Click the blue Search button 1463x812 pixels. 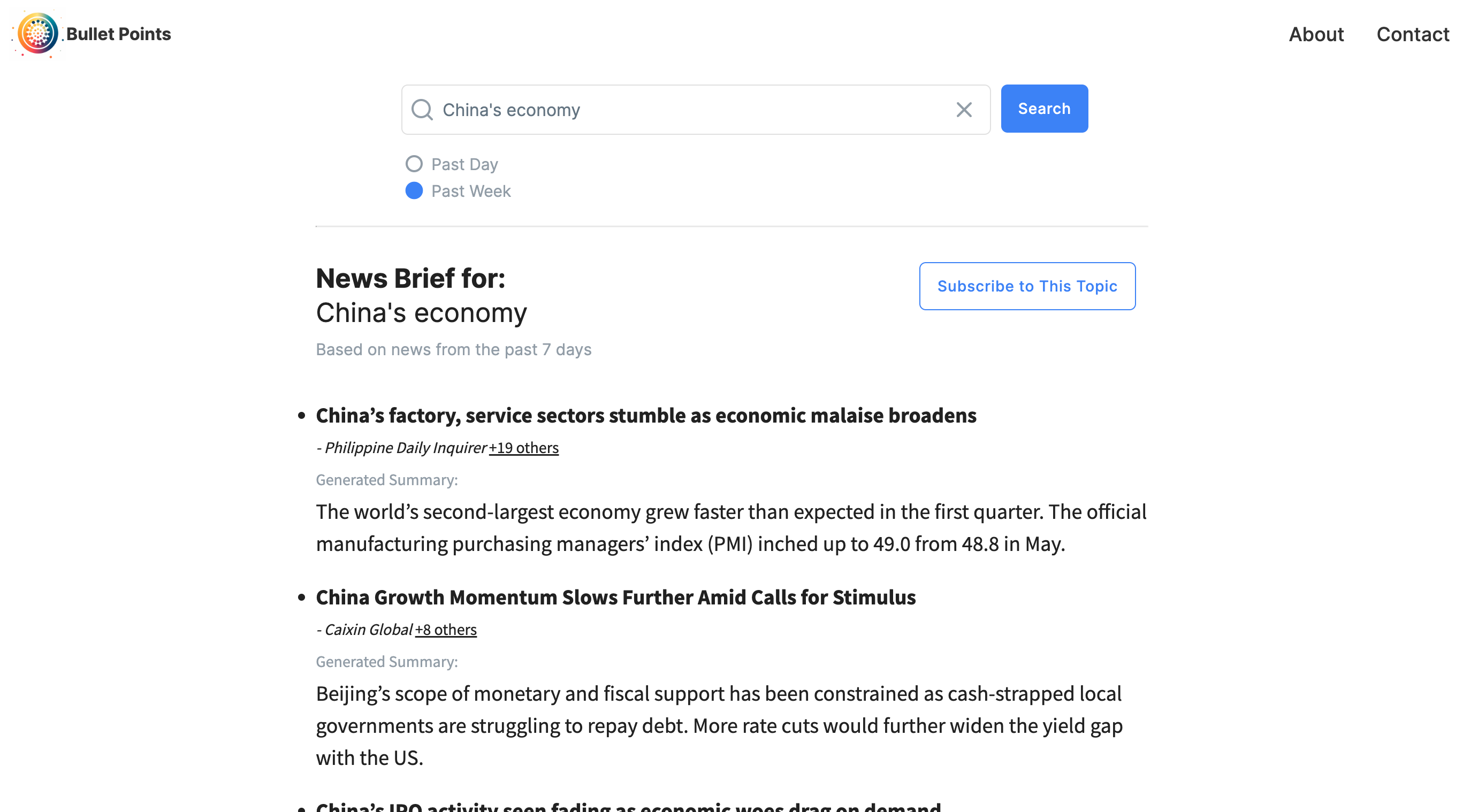(1044, 109)
